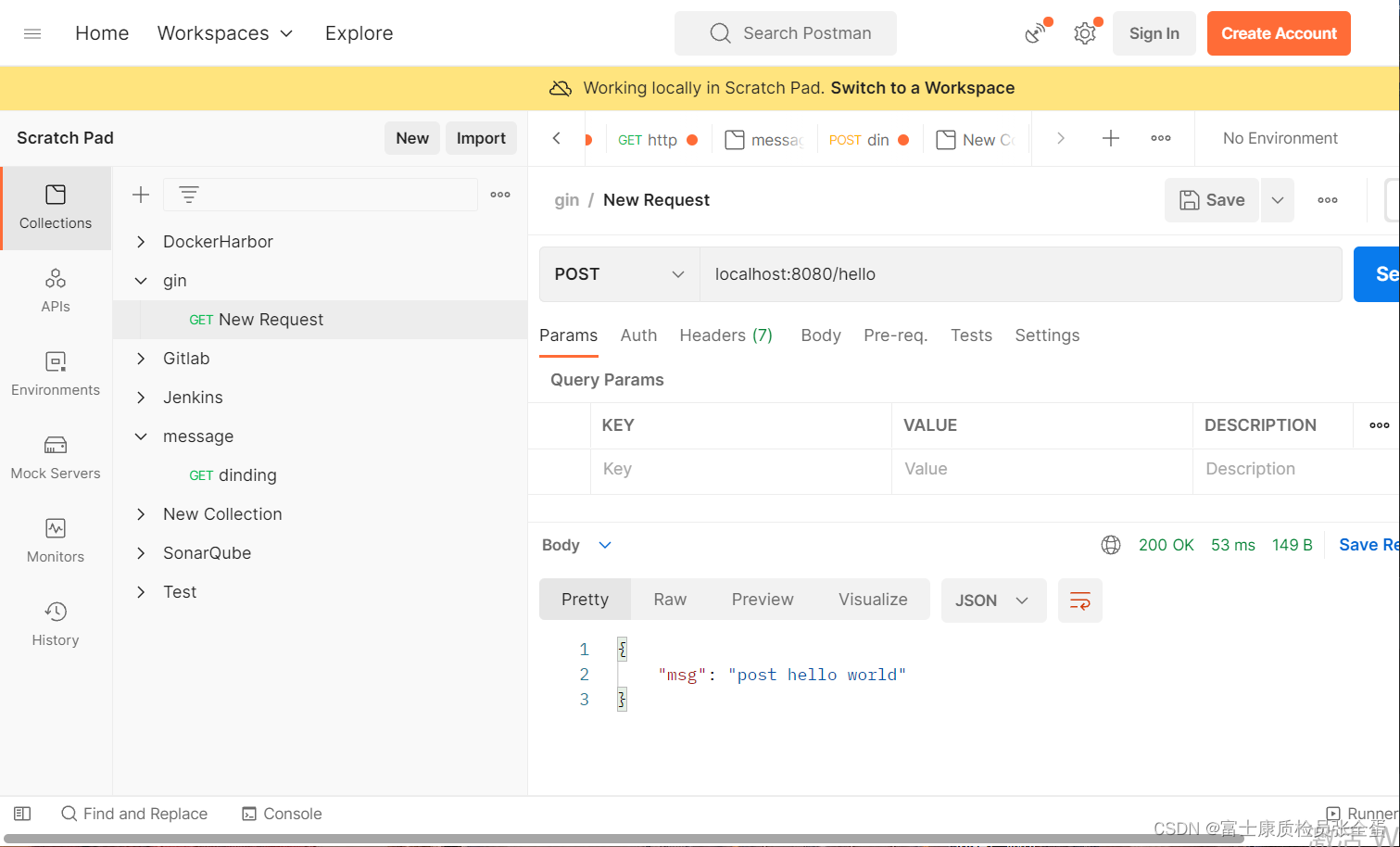
Task: Toggle the sidebar layout icon in status bar
Action: [23, 814]
